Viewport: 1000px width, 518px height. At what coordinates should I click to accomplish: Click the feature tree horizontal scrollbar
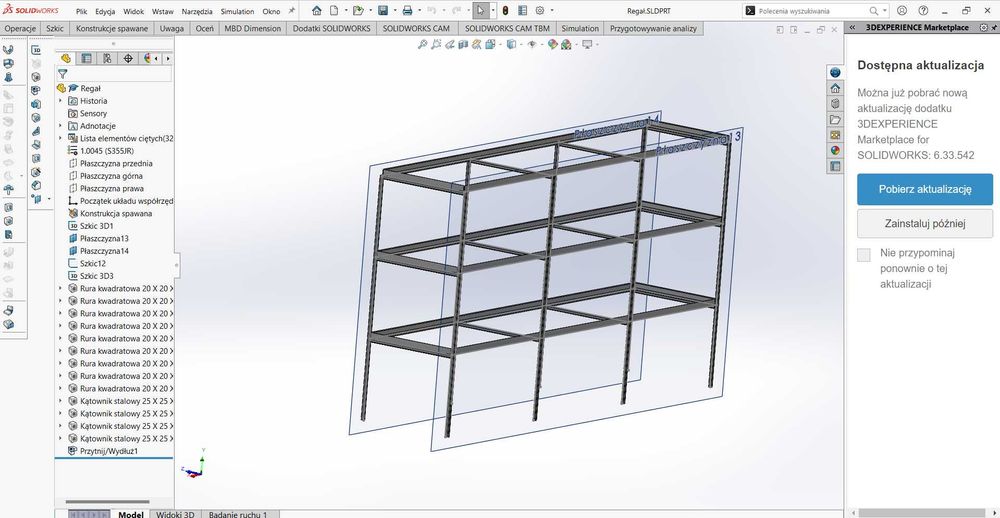(x=107, y=502)
